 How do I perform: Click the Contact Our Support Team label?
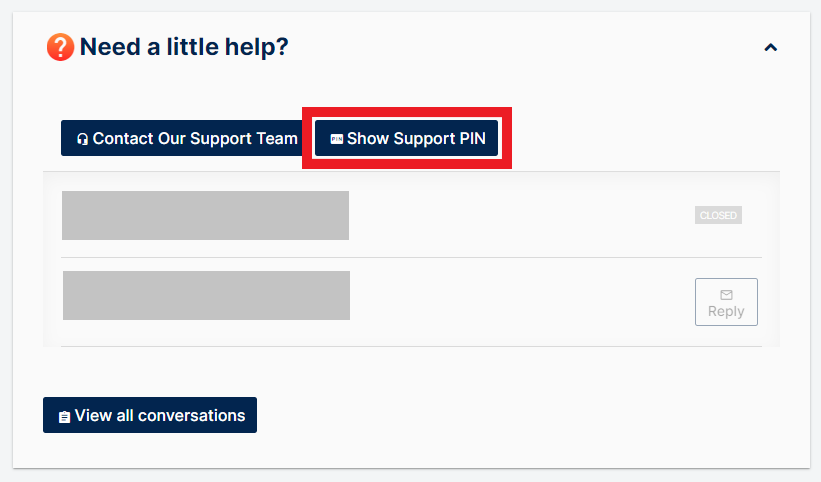[195, 139]
